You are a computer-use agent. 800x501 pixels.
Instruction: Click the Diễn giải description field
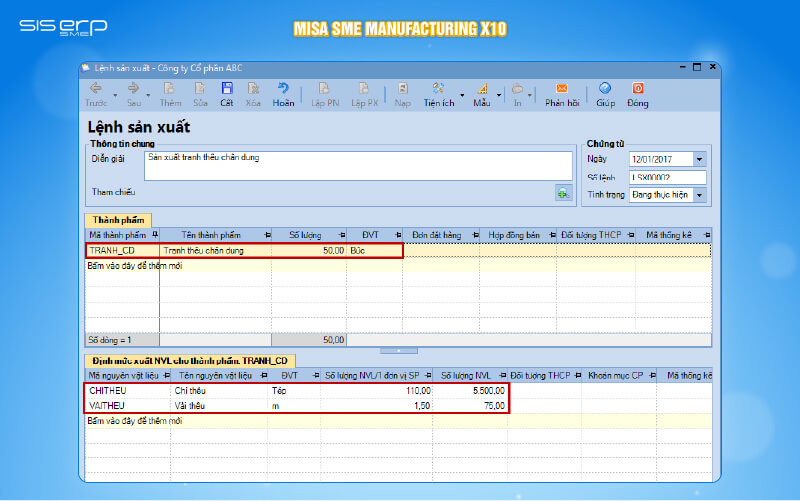pos(358,166)
